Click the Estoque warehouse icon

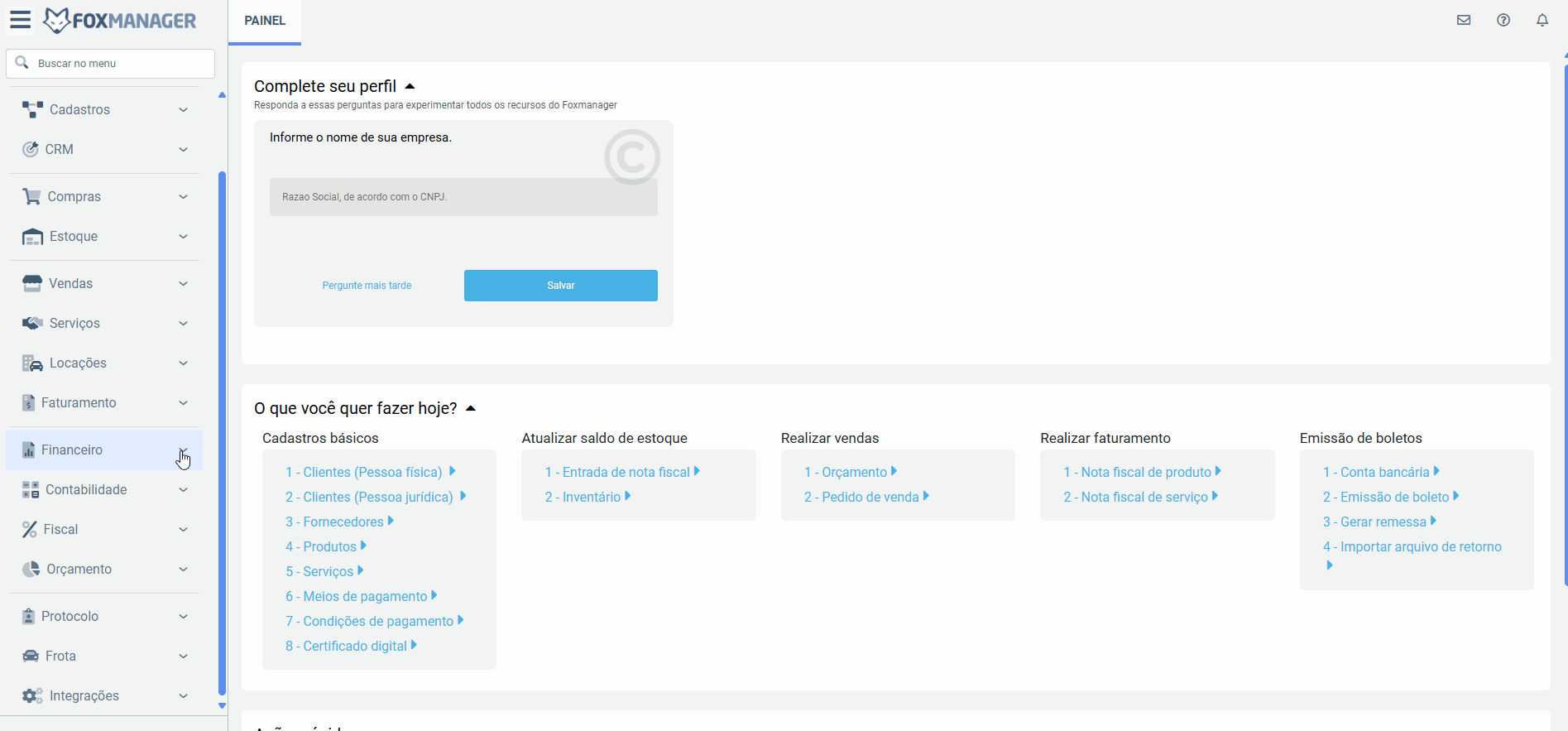tap(32, 236)
